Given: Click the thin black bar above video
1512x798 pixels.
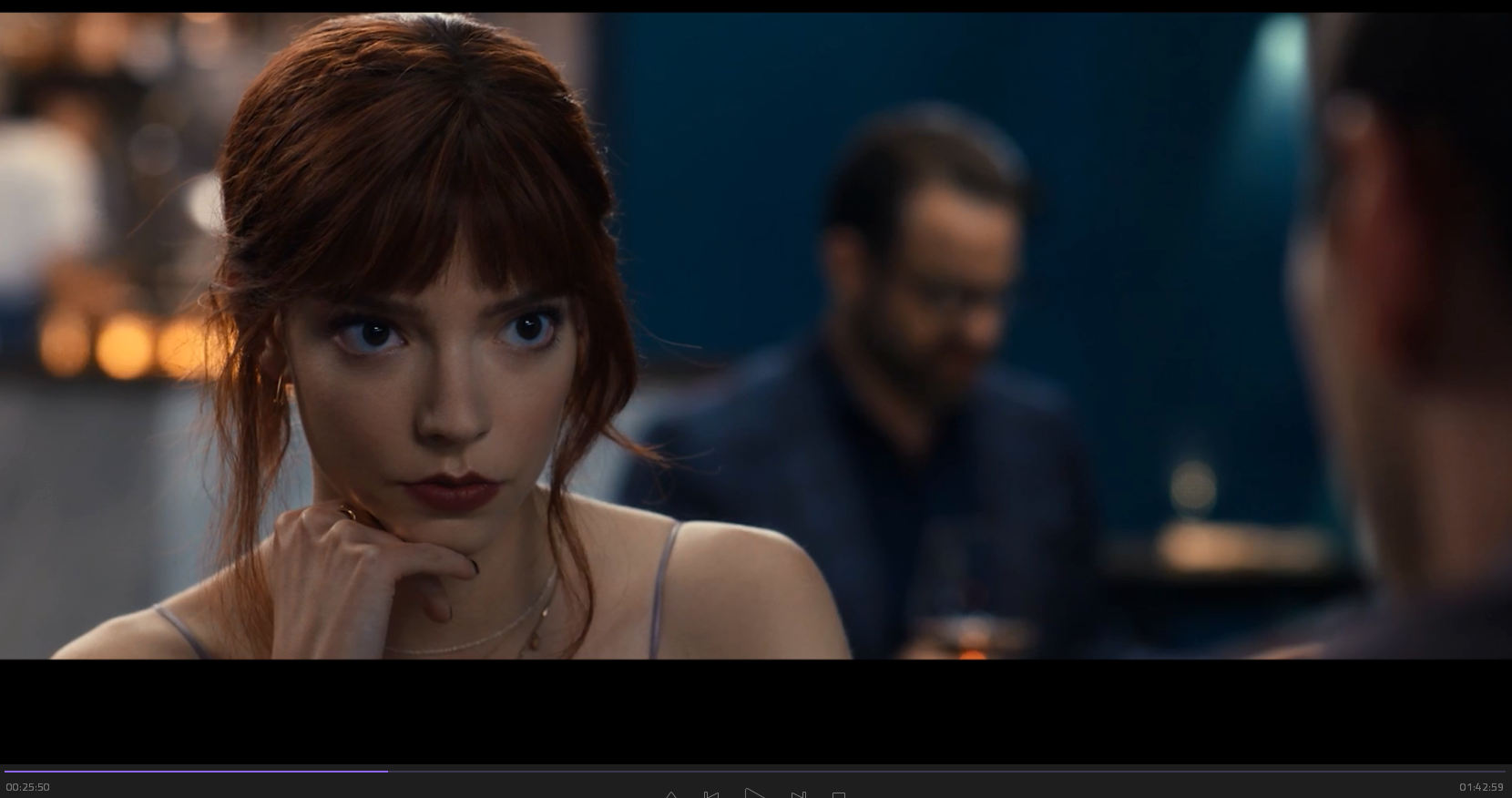Looking at the screenshot, I should pos(756,5).
